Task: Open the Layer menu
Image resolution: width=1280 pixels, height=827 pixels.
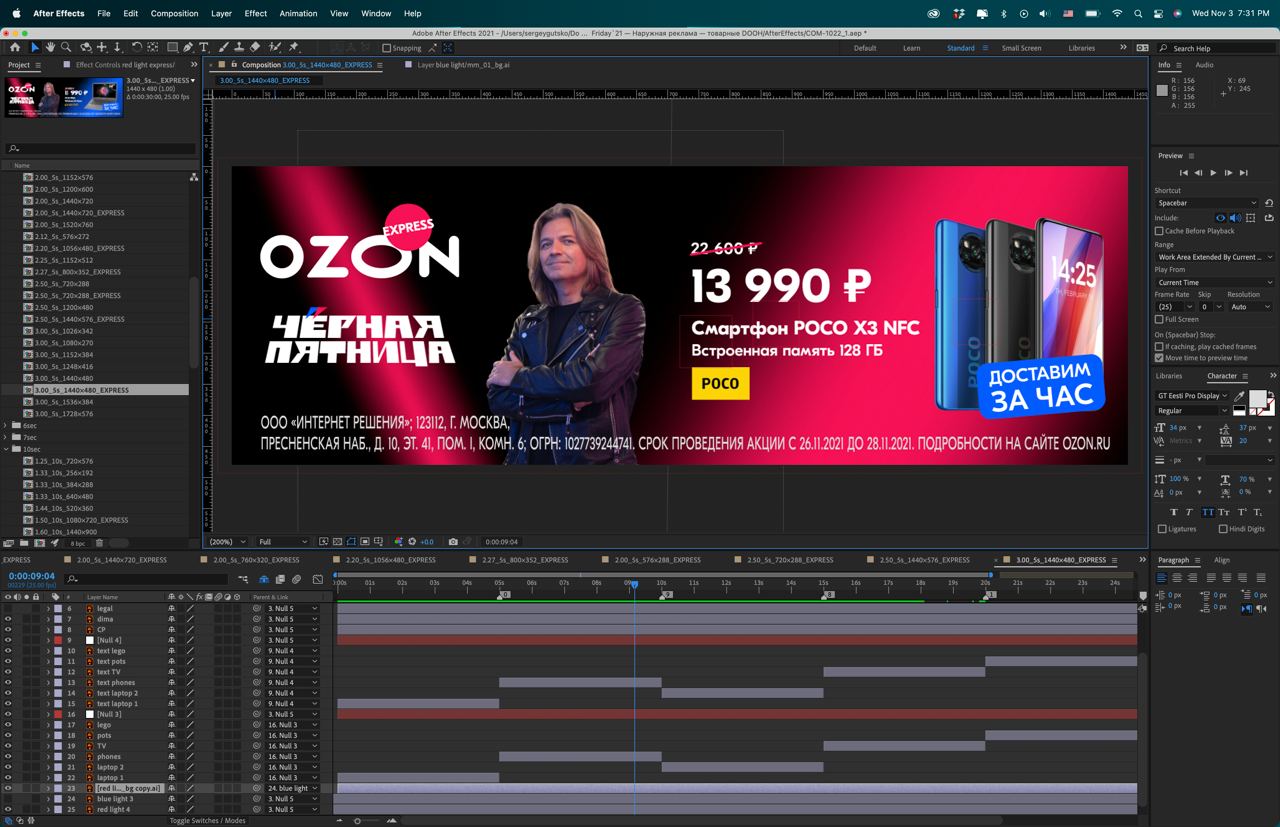Action: click(222, 14)
